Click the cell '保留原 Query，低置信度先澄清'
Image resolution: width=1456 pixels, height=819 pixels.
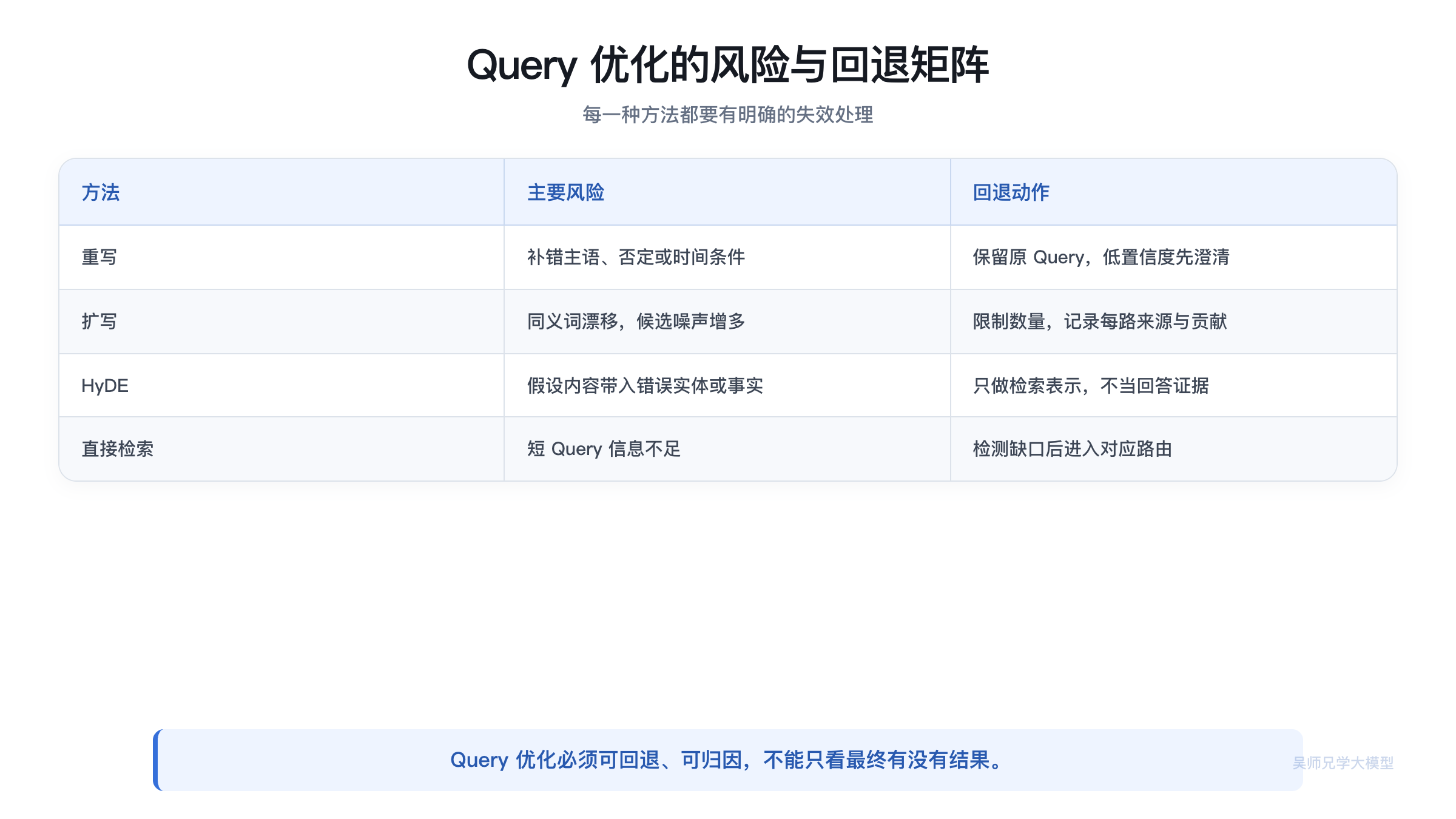pos(1173,257)
